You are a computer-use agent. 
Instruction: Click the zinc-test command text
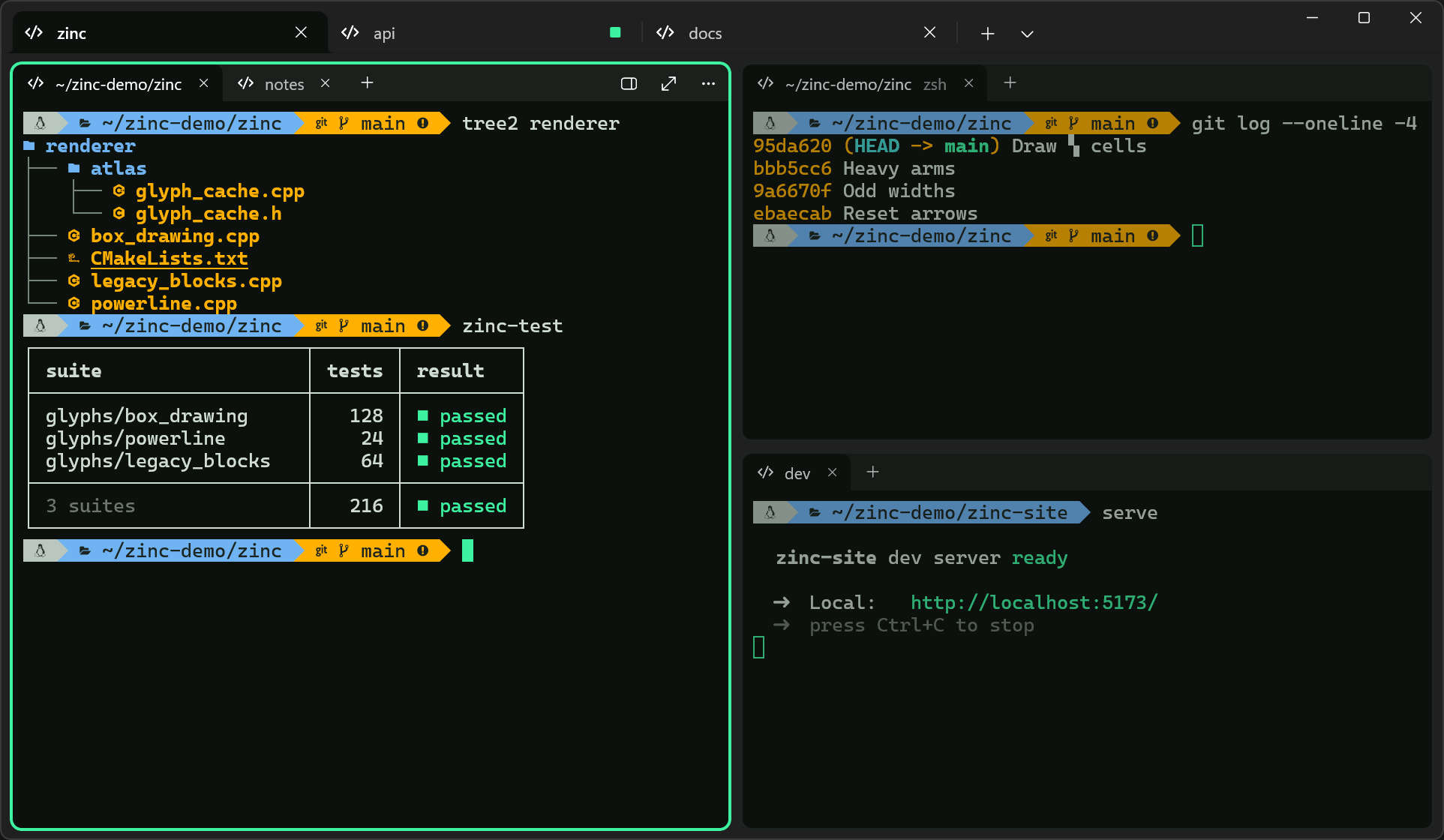point(512,325)
